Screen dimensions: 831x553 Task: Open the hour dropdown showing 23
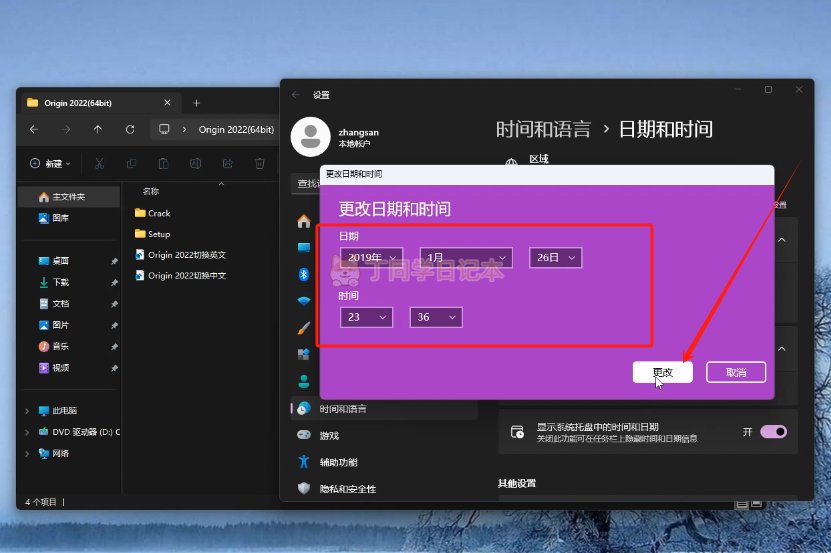(366, 317)
